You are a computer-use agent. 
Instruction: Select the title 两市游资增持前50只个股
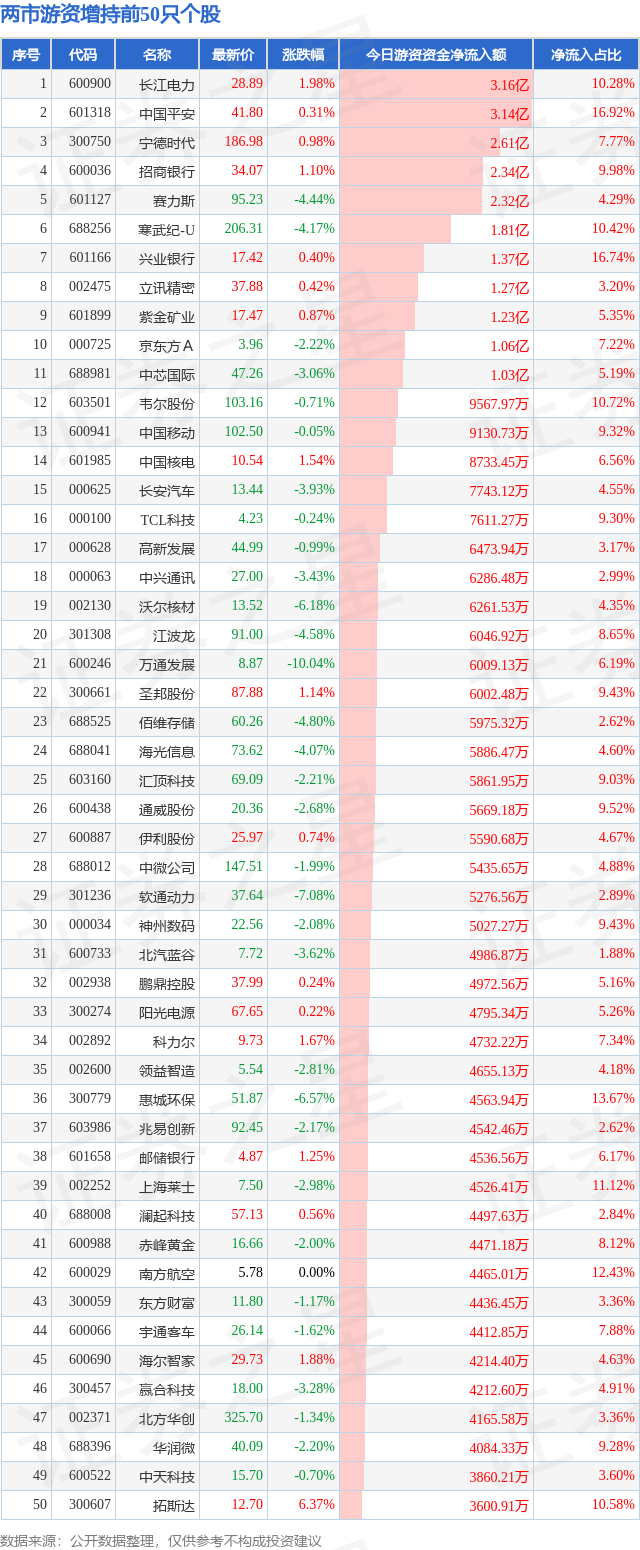pos(111,15)
